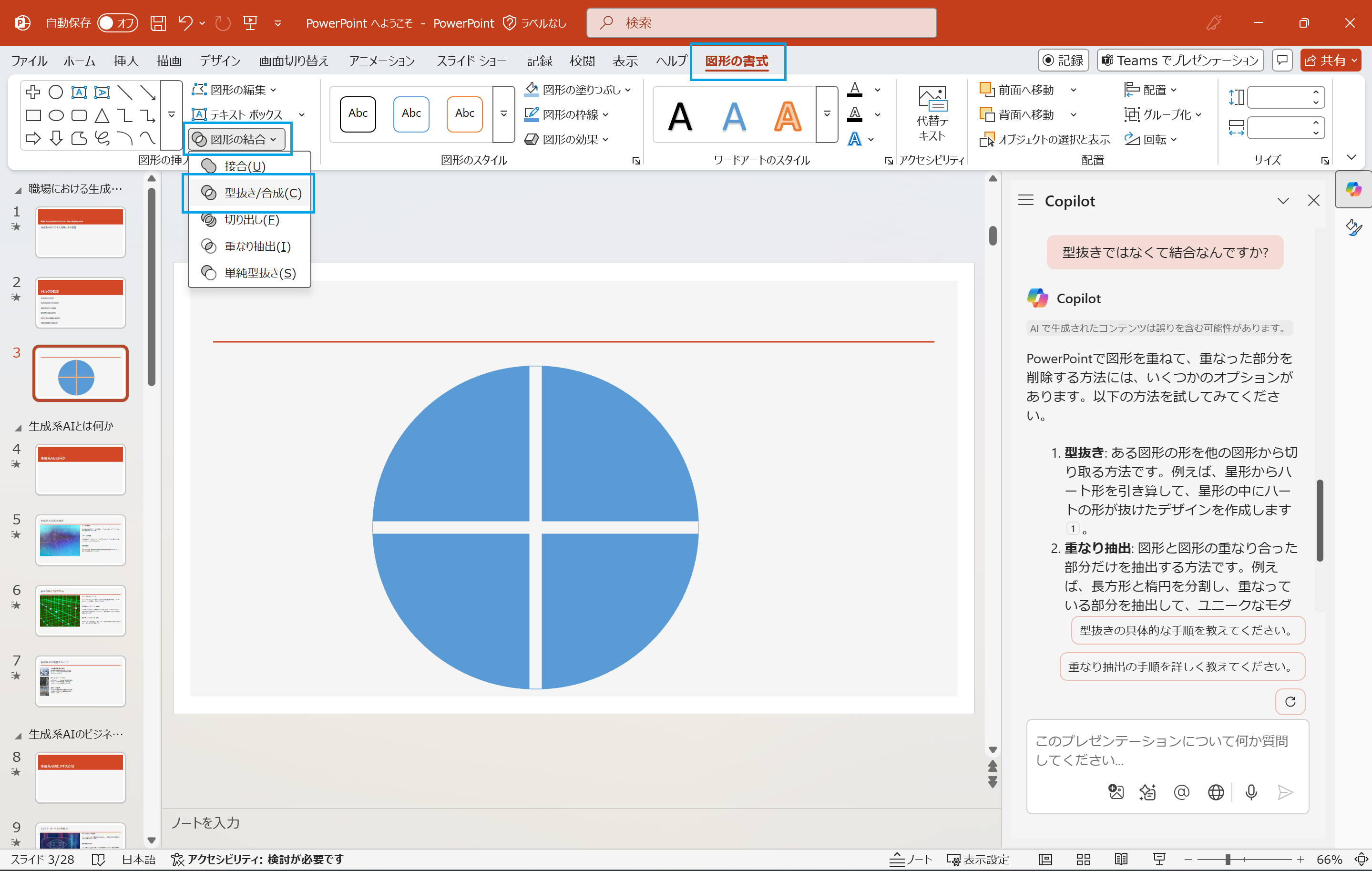Select slide 5 thumbnail
This screenshot has width=1372, height=871.
[x=81, y=540]
